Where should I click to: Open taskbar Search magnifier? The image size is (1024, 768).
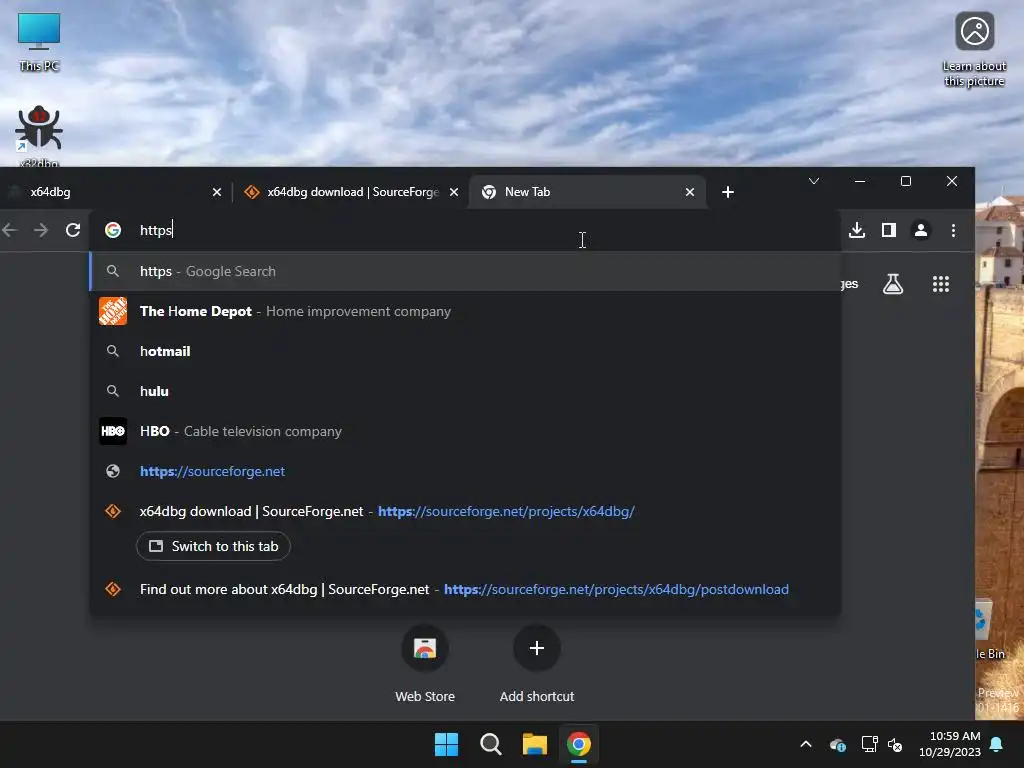[x=490, y=744]
